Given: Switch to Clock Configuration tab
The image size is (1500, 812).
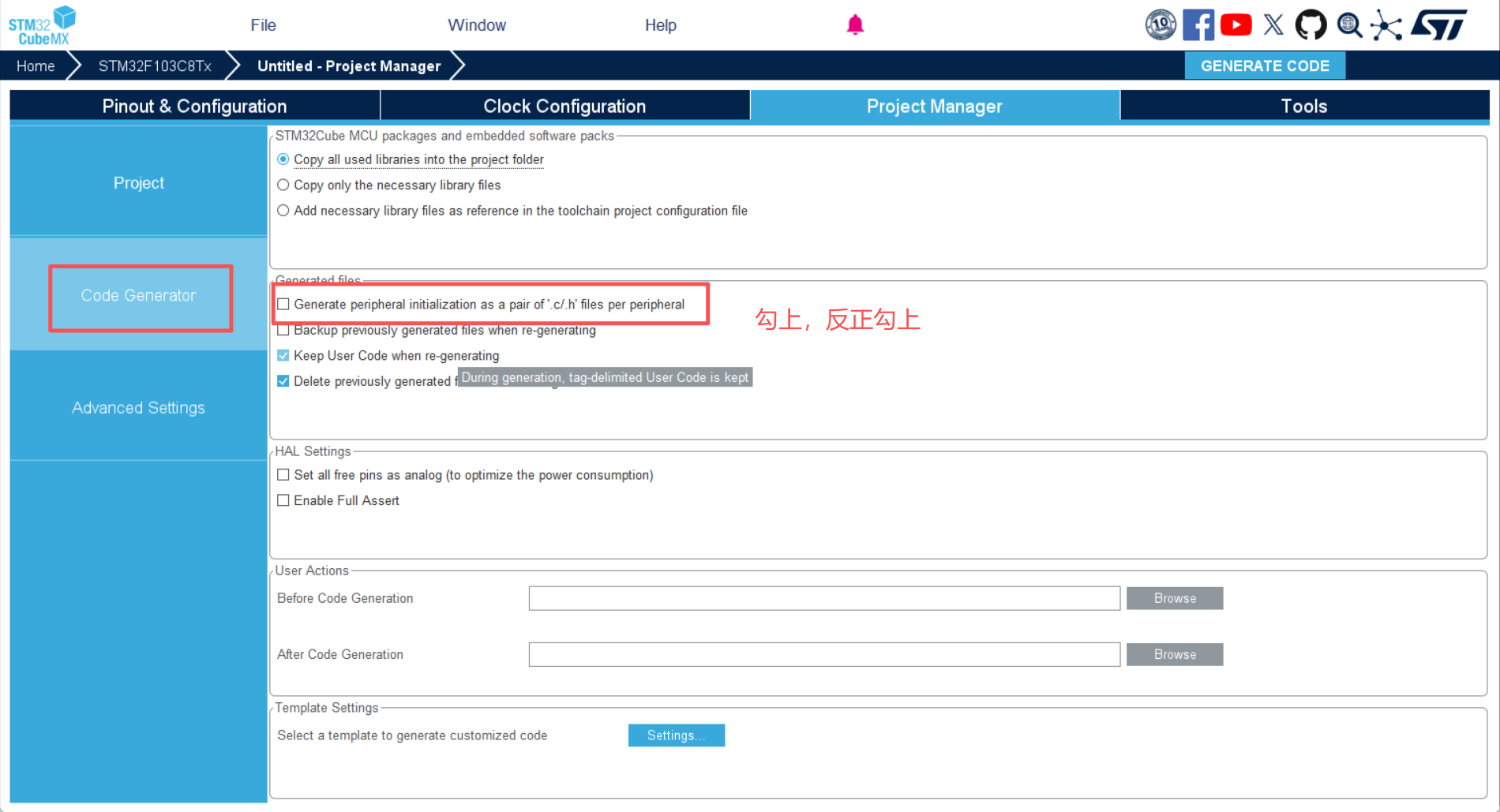Looking at the screenshot, I should 564,106.
